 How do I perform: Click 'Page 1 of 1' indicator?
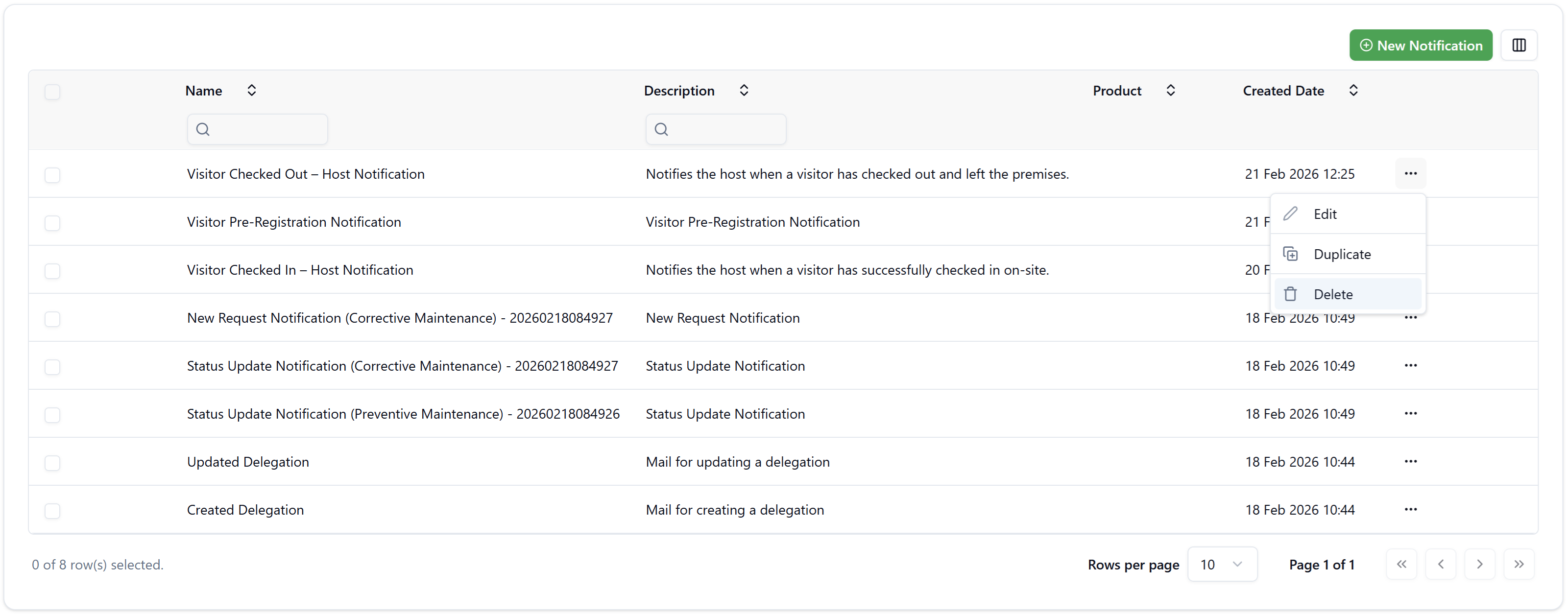click(x=1322, y=565)
